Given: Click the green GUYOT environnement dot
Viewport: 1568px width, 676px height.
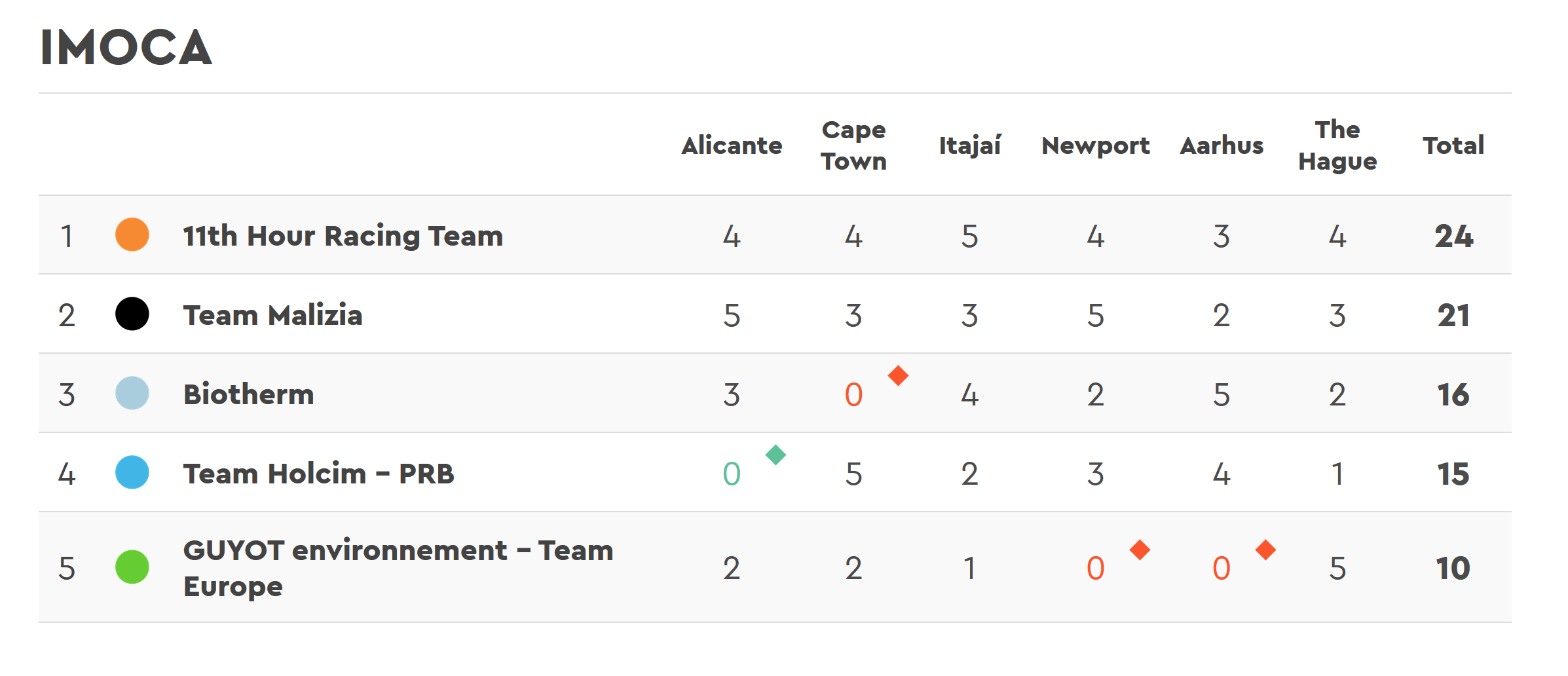Looking at the screenshot, I should 132,567.
